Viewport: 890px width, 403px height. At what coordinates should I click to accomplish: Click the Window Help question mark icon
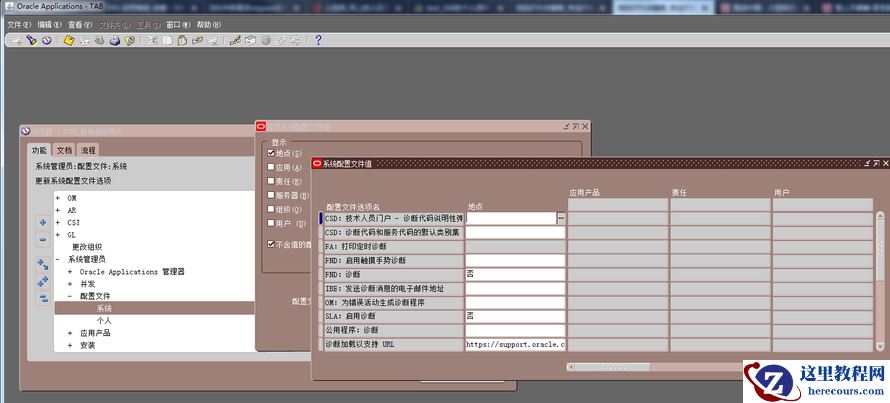click(x=318, y=41)
